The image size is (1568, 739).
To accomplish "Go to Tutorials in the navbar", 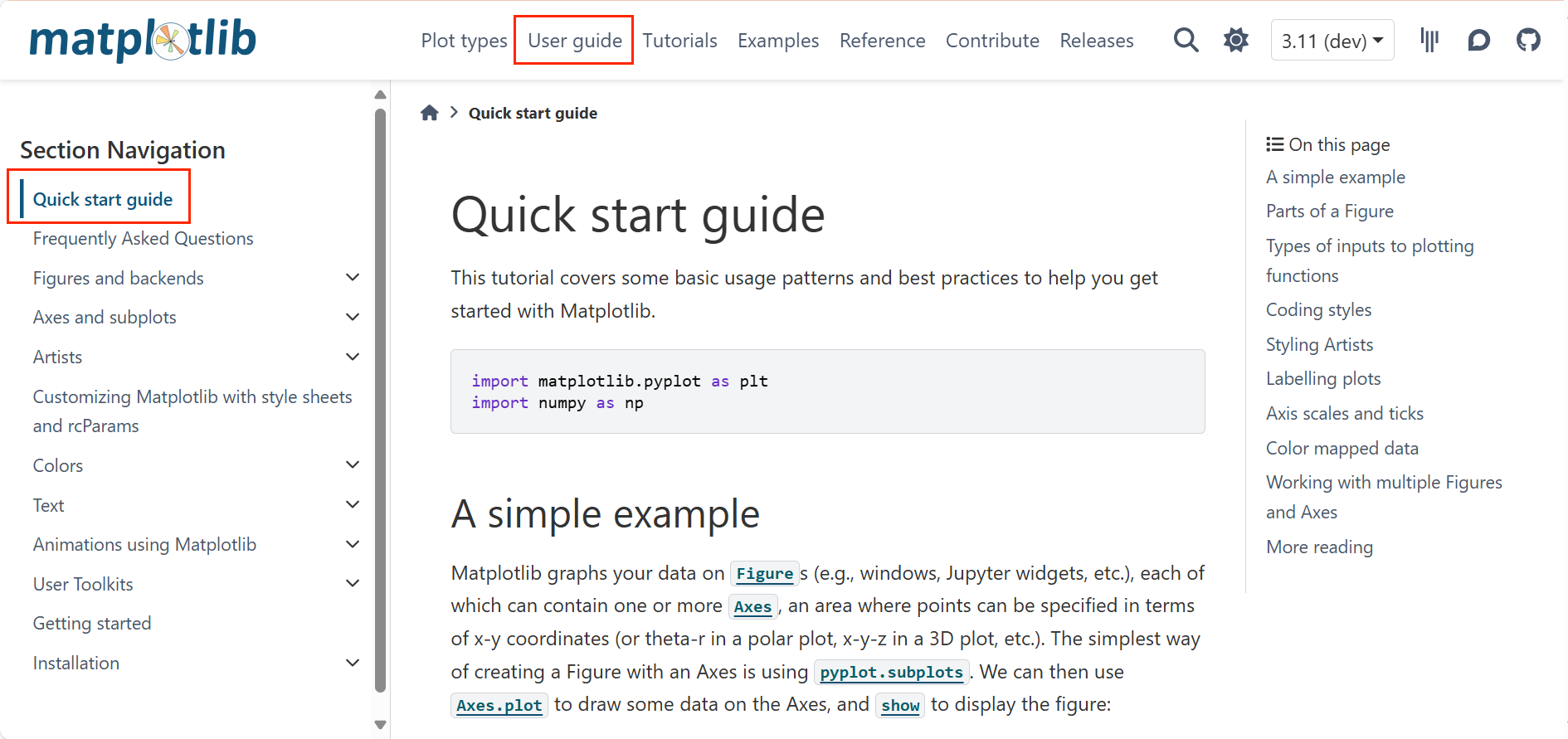I will click(679, 41).
